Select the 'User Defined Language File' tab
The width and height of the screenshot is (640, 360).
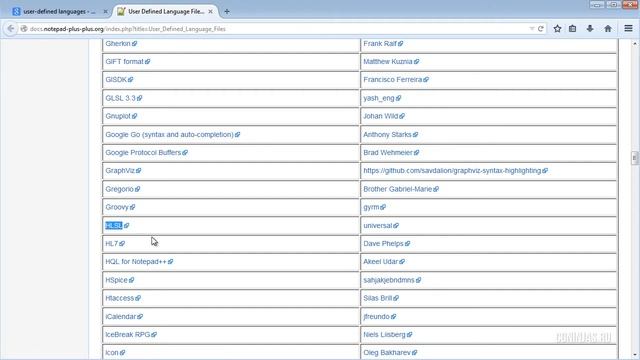tap(165, 11)
